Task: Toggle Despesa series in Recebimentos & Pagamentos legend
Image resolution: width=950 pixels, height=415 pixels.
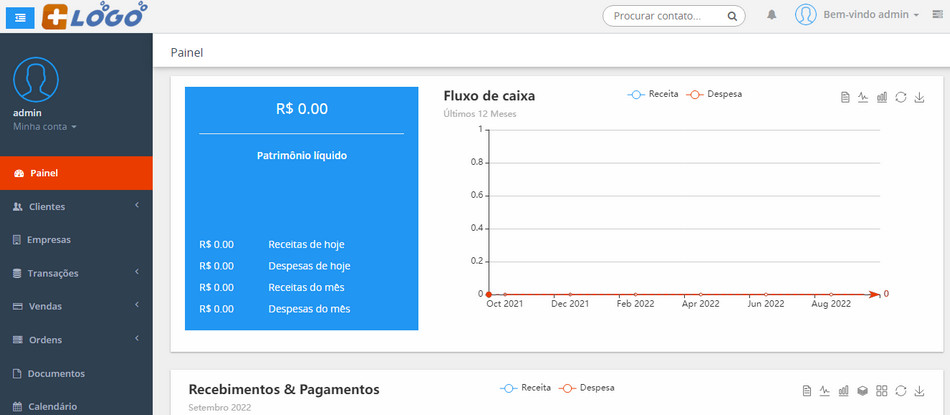Action: 586,388
